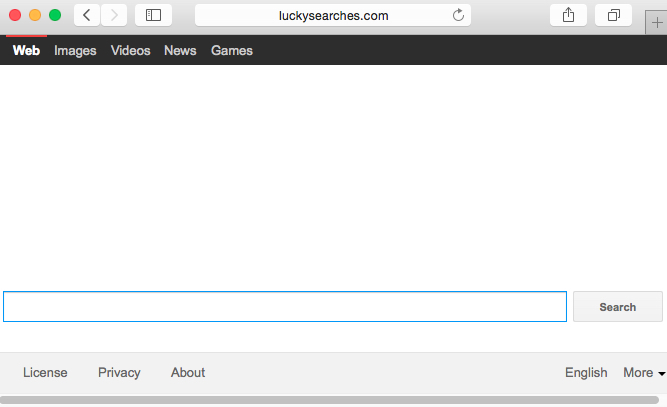Expand the More dropdown in footer

click(x=643, y=373)
